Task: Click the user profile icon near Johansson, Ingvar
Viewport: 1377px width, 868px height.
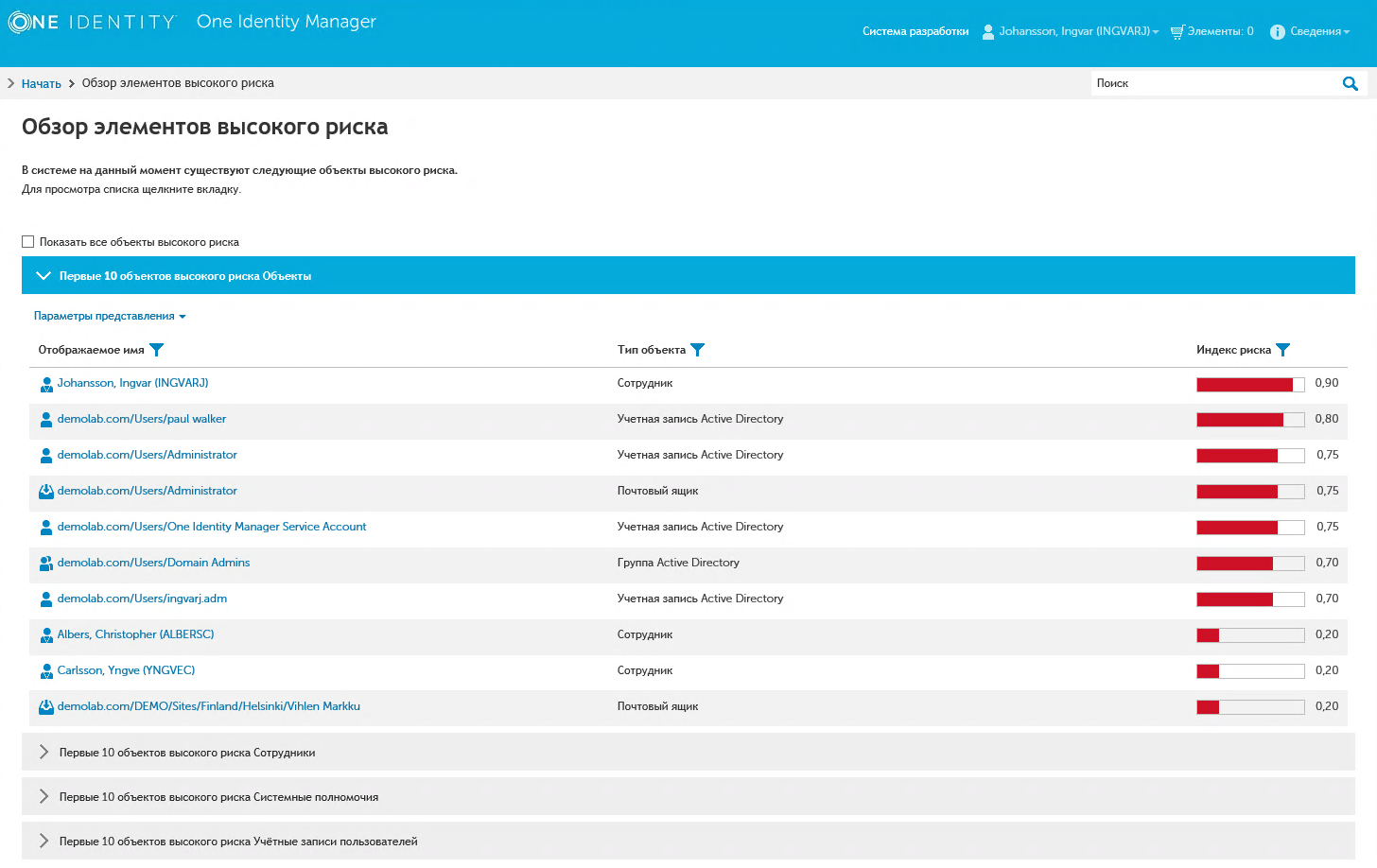Action: (988, 31)
